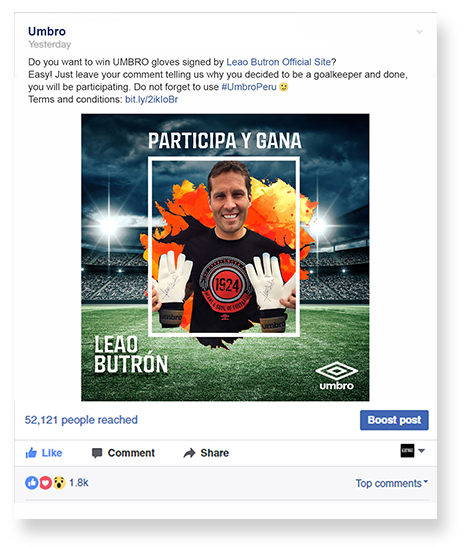Click the Umbro page avatar icon
Image resolution: width=470 pixels, height=547 pixels.
407,451
